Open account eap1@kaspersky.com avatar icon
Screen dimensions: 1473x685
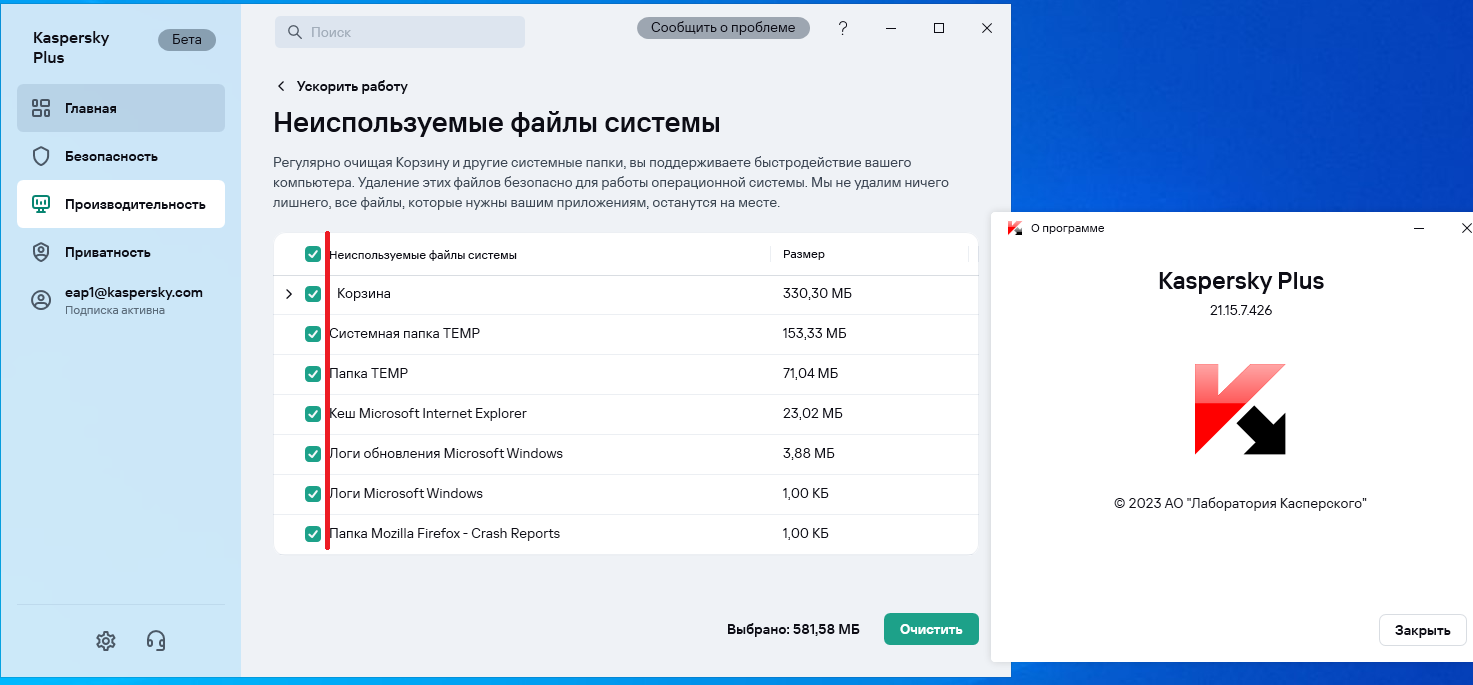tap(41, 300)
